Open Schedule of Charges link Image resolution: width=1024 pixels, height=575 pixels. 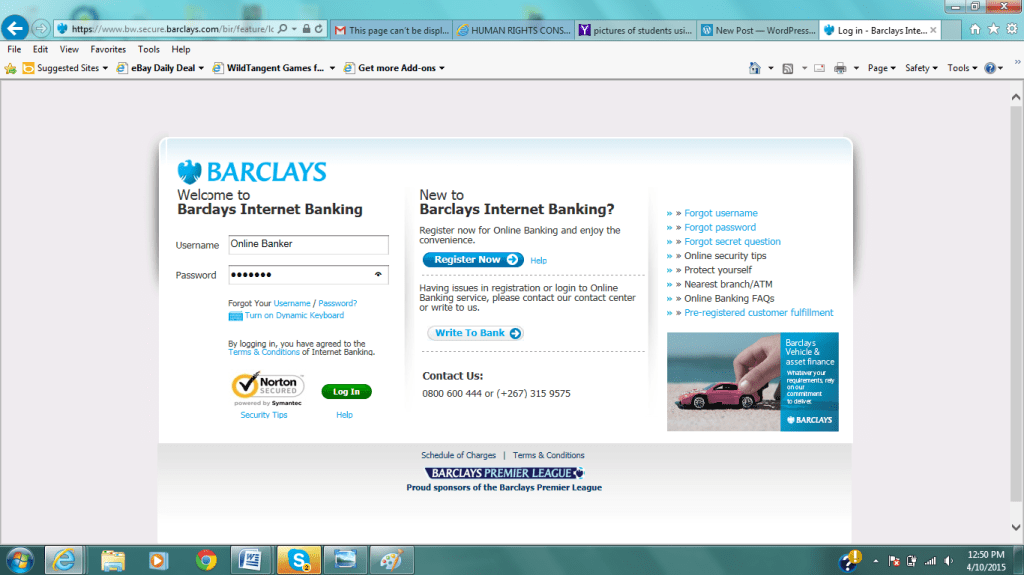[x=458, y=455]
